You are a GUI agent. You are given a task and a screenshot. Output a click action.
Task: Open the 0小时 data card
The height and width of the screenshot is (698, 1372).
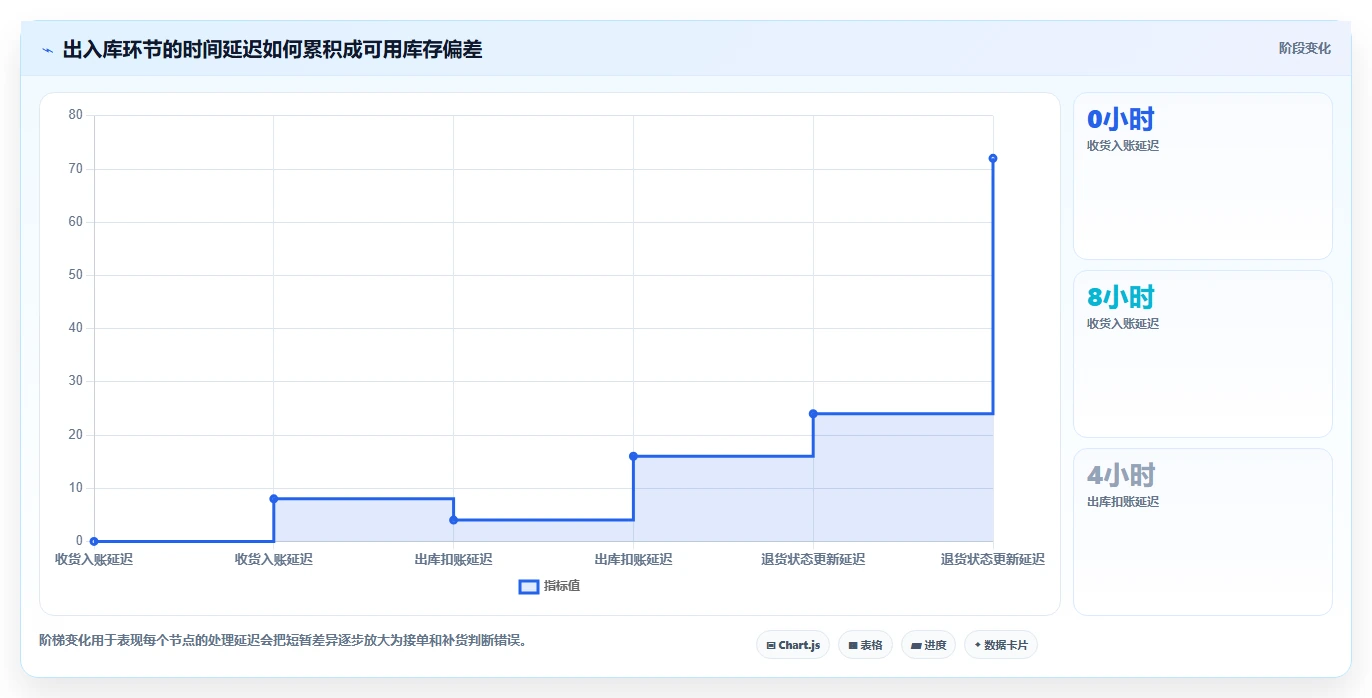[1202, 176]
